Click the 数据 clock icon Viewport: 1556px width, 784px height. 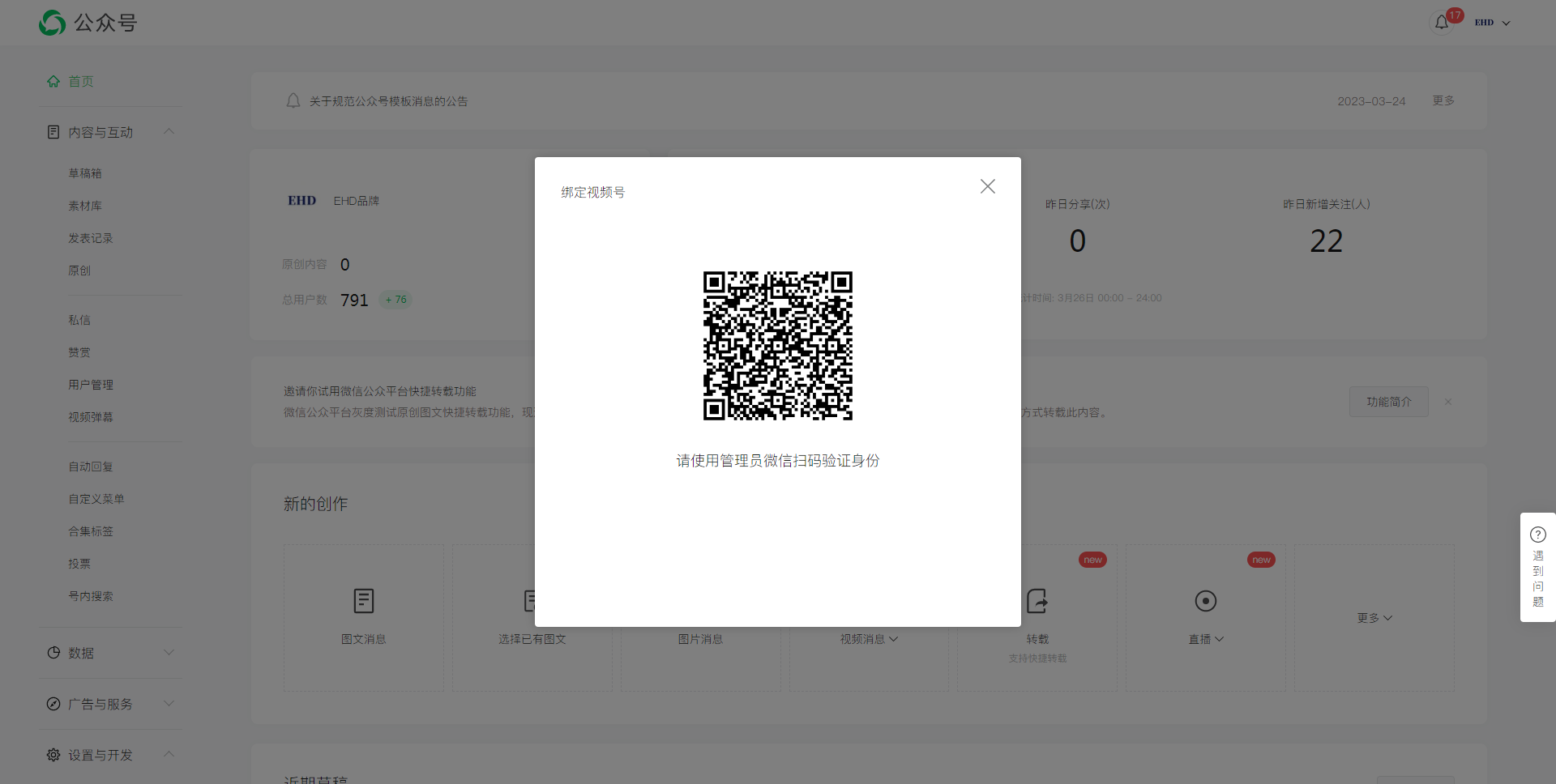point(53,653)
